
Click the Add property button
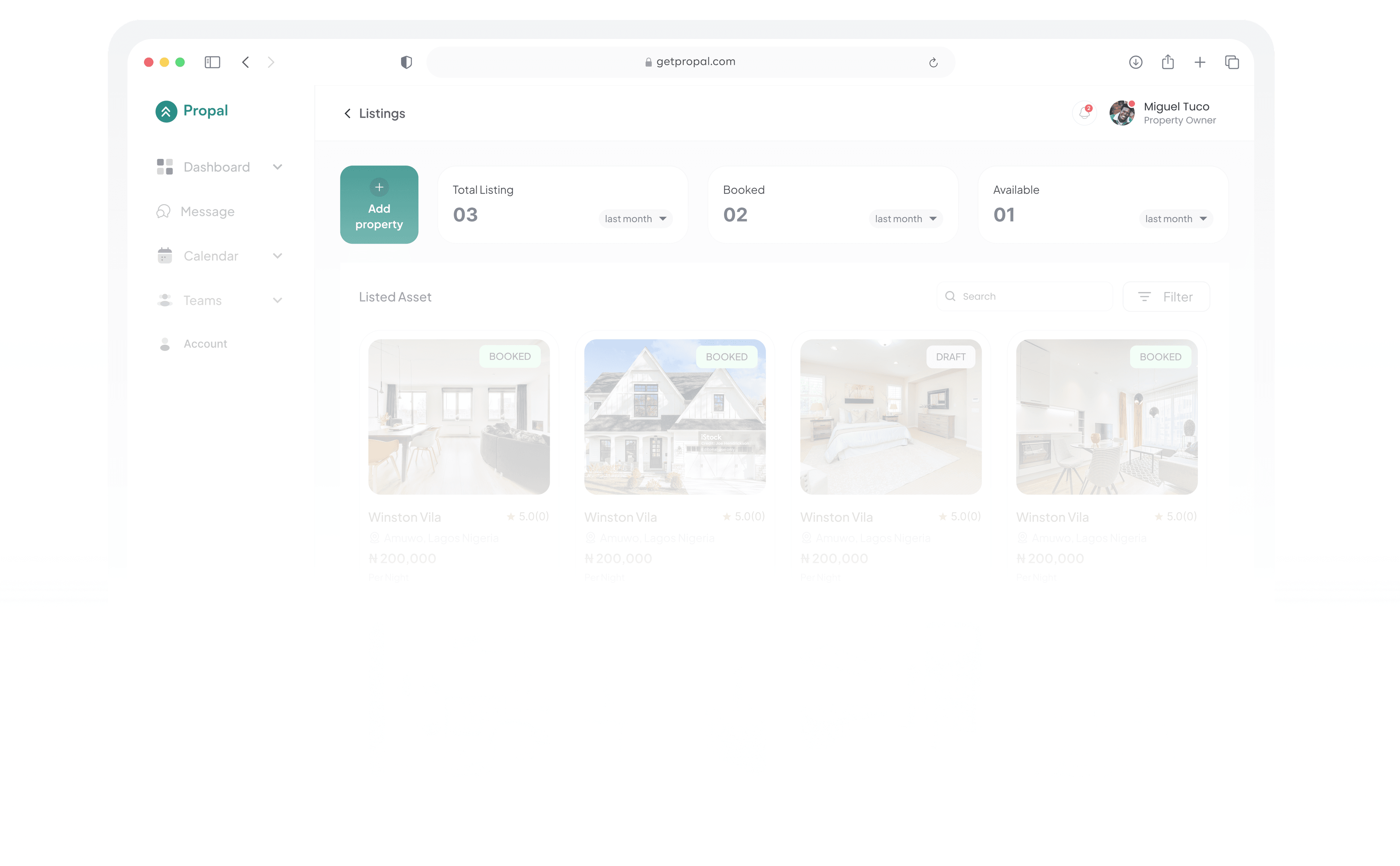click(379, 204)
